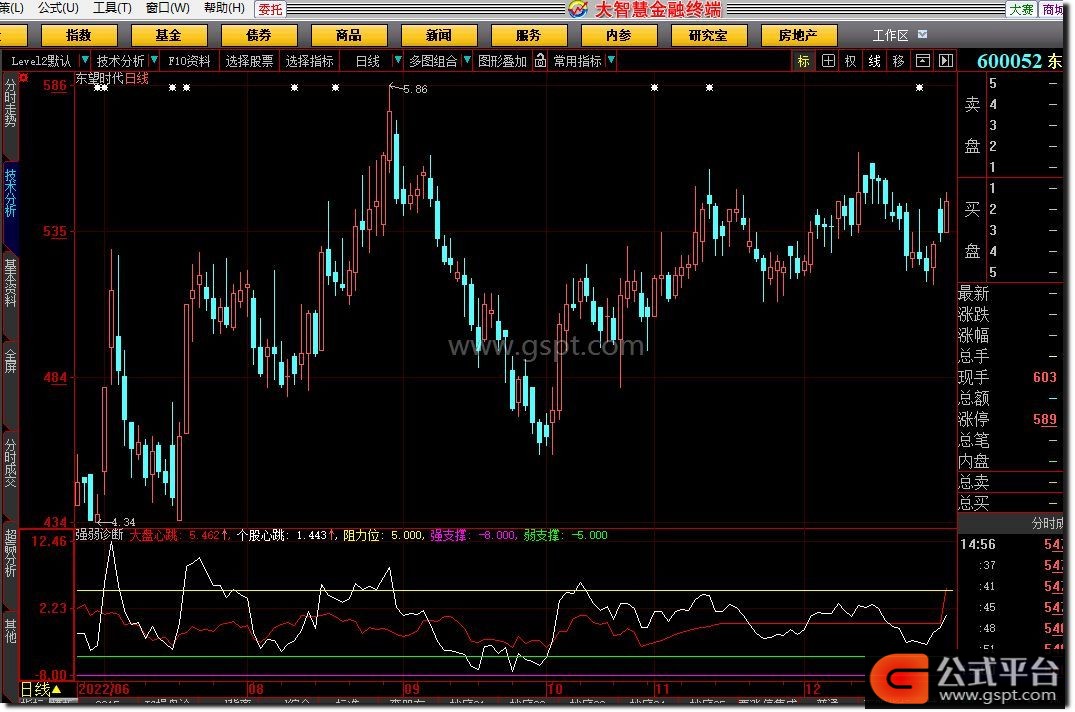Screen dimensions: 1075x712
Task: Toggle the 移 move-chart icon
Action: [898, 61]
